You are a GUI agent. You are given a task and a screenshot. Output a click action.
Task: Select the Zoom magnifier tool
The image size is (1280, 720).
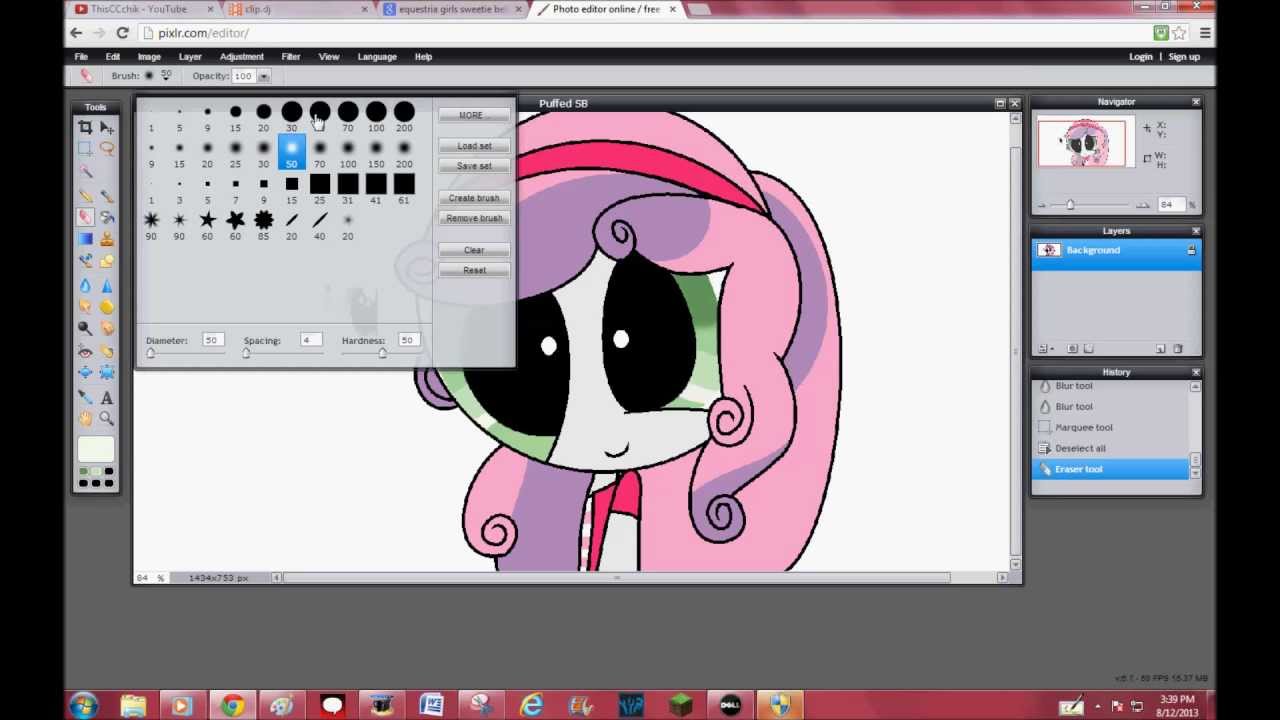(106, 418)
